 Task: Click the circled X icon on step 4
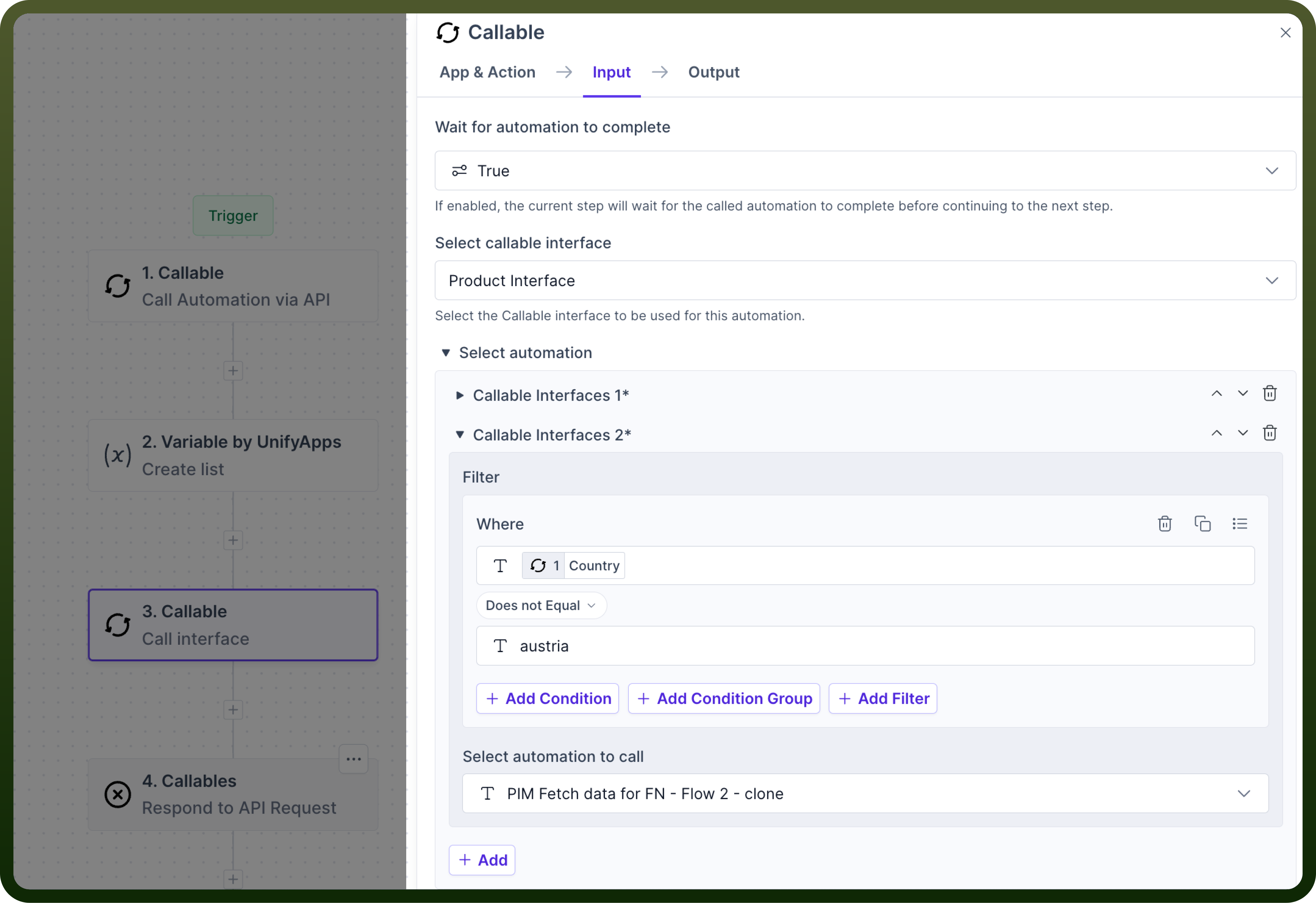(x=118, y=794)
